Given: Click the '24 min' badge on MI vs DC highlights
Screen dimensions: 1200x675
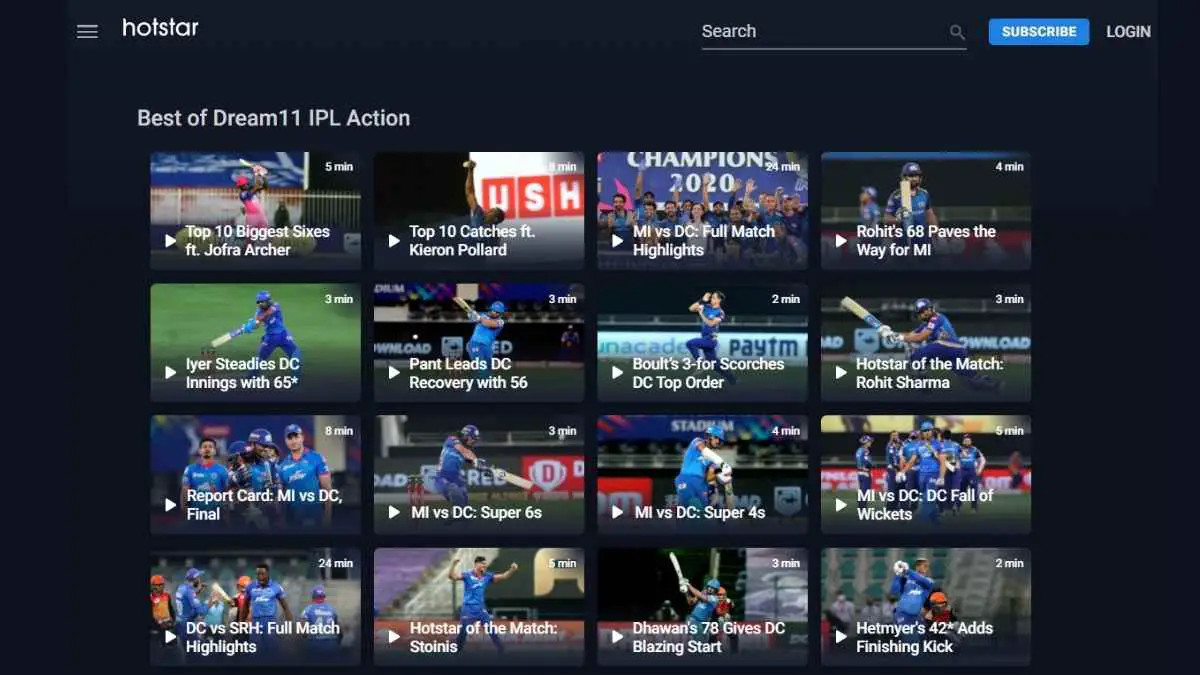Looking at the screenshot, I should point(782,167).
